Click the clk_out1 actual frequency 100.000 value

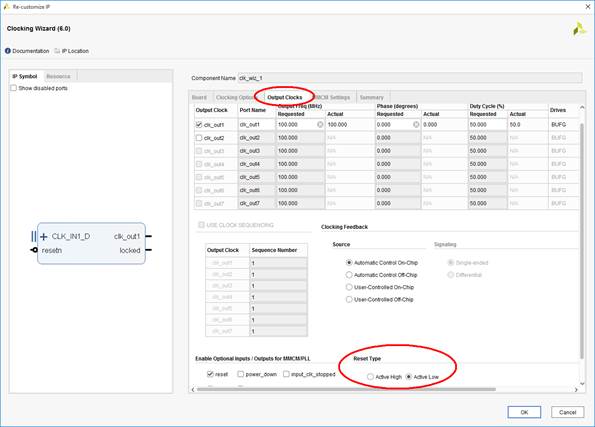pyautogui.click(x=337, y=124)
